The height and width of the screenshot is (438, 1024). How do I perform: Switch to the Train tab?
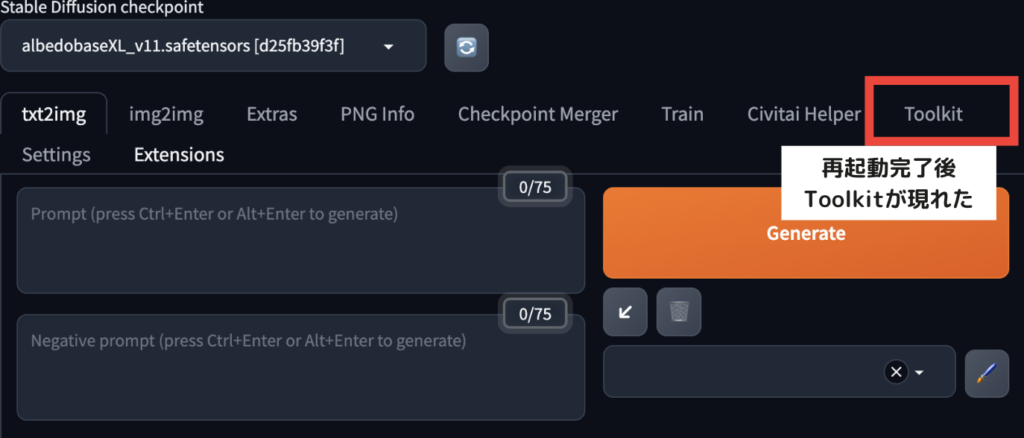click(x=682, y=114)
